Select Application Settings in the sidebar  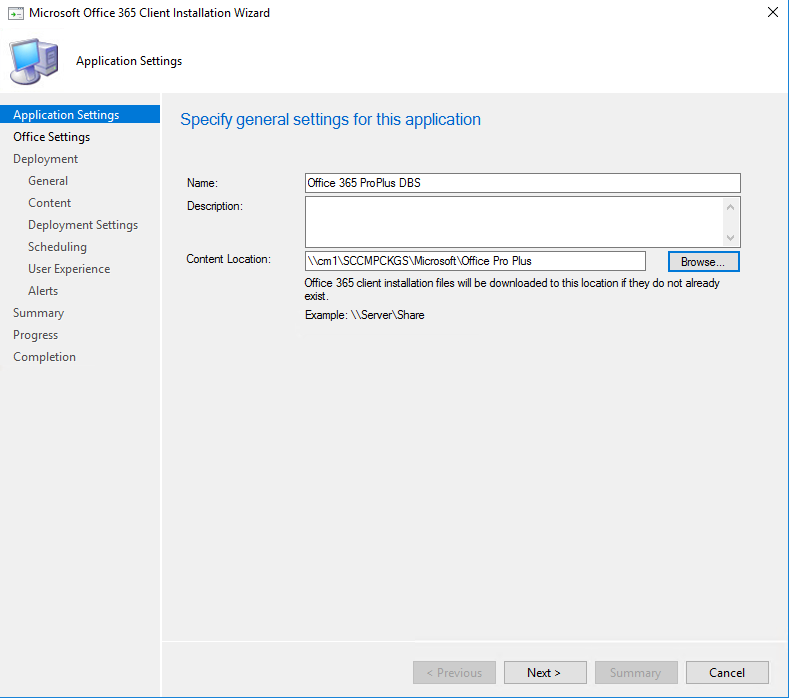(66, 115)
